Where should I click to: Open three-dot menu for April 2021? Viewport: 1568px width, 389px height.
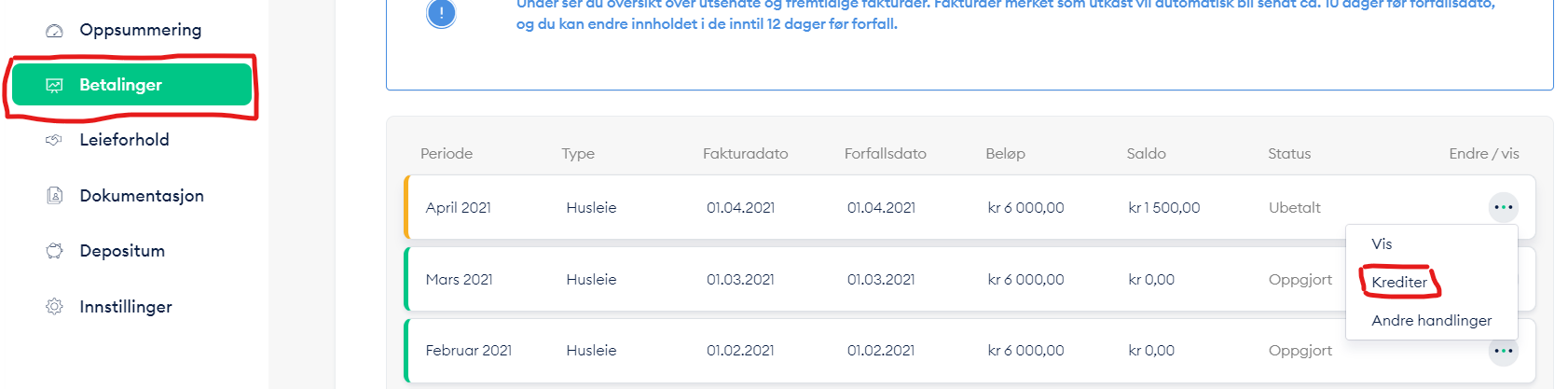(x=1503, y=207)
